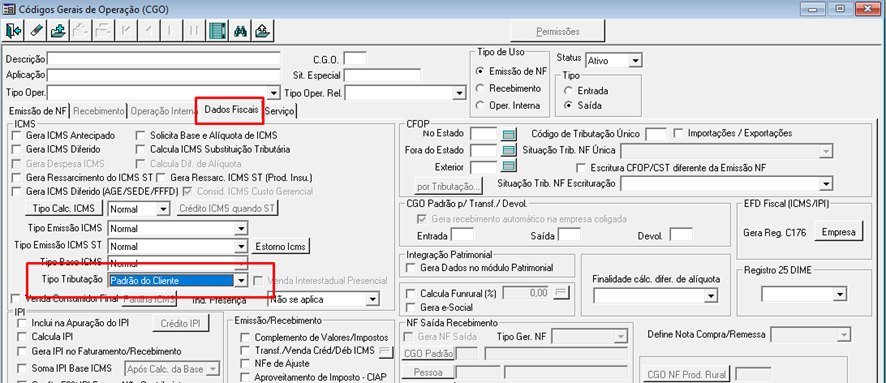
Task: Switch to the Emissão de NF tab
Action: point(37,111)
